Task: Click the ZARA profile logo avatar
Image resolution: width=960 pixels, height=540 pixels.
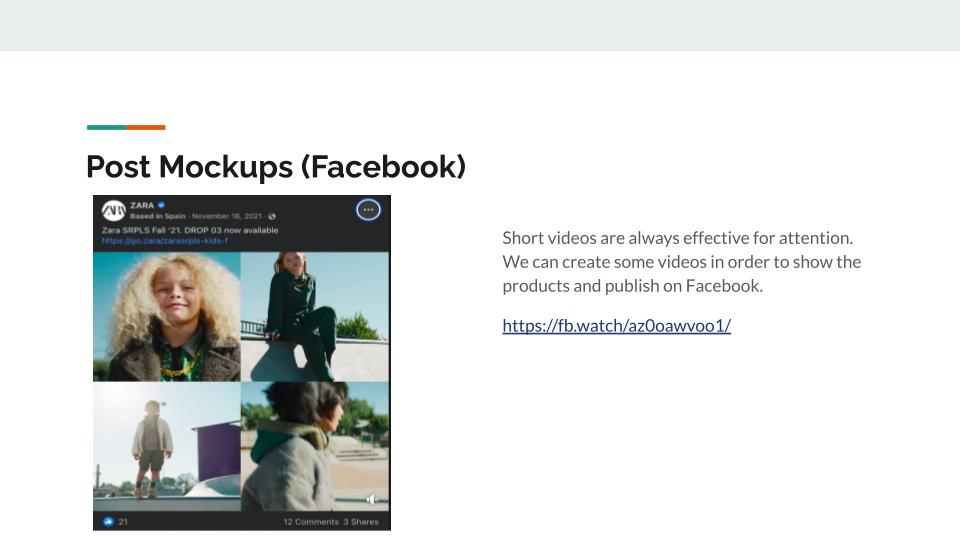Action: coord(114,210)
